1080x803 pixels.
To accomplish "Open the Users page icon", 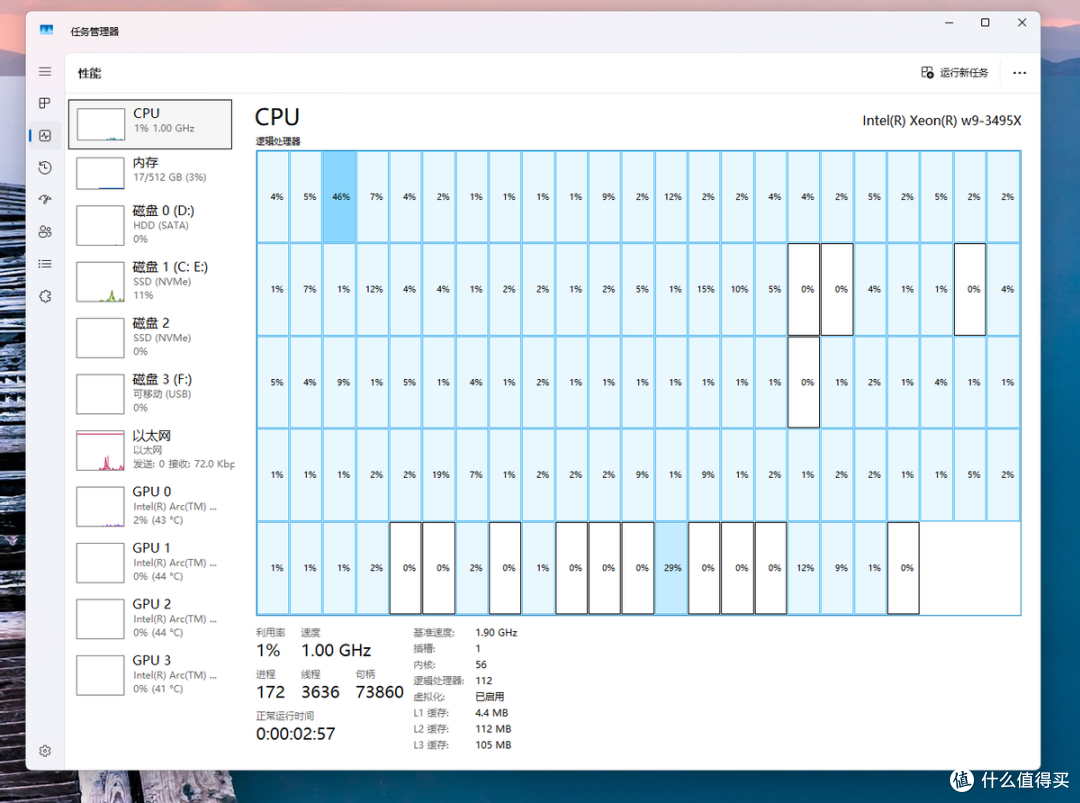I will [x=45, y=231].
